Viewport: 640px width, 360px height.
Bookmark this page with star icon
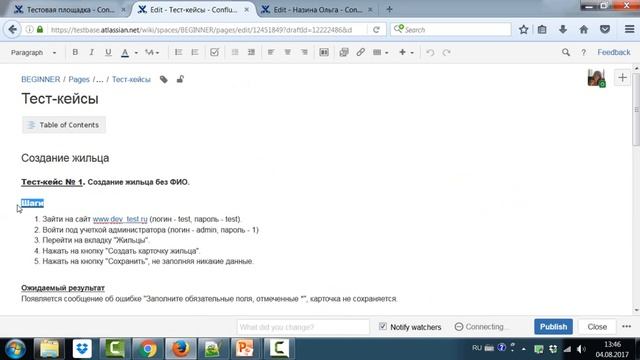point(524,29)
